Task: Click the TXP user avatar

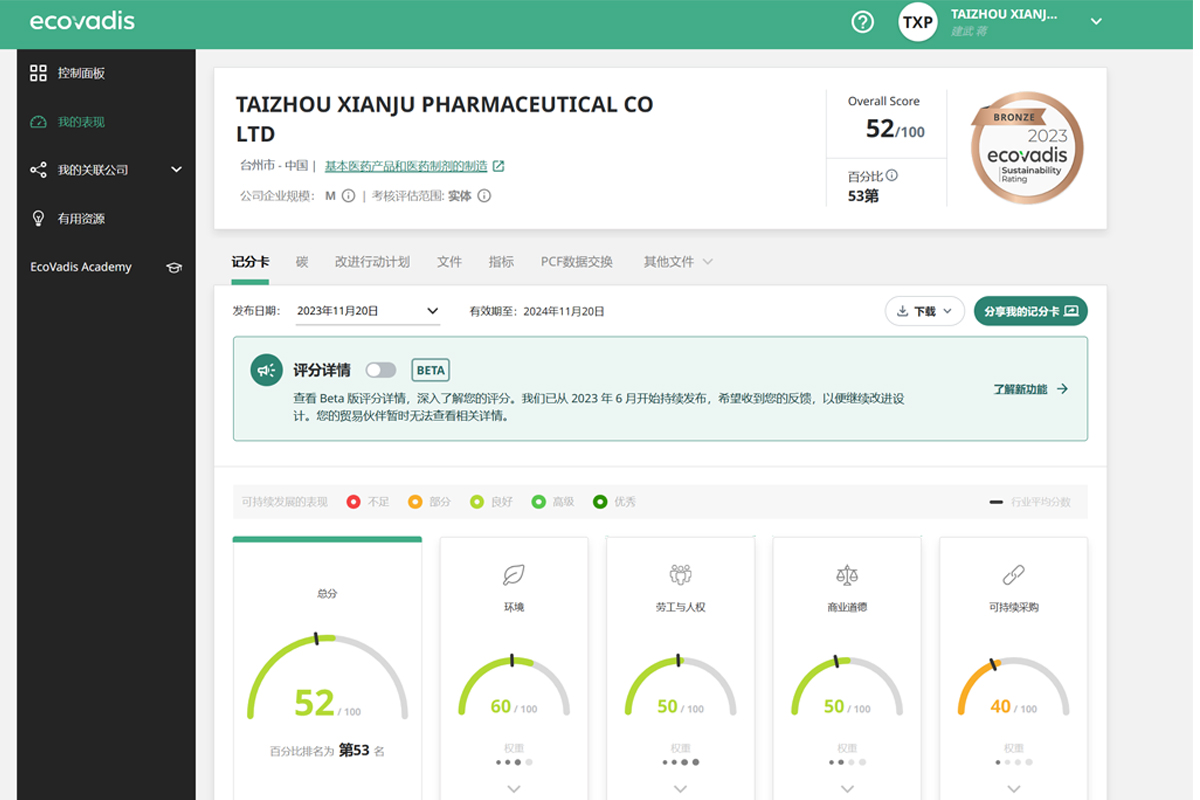Action: point(917,22)
